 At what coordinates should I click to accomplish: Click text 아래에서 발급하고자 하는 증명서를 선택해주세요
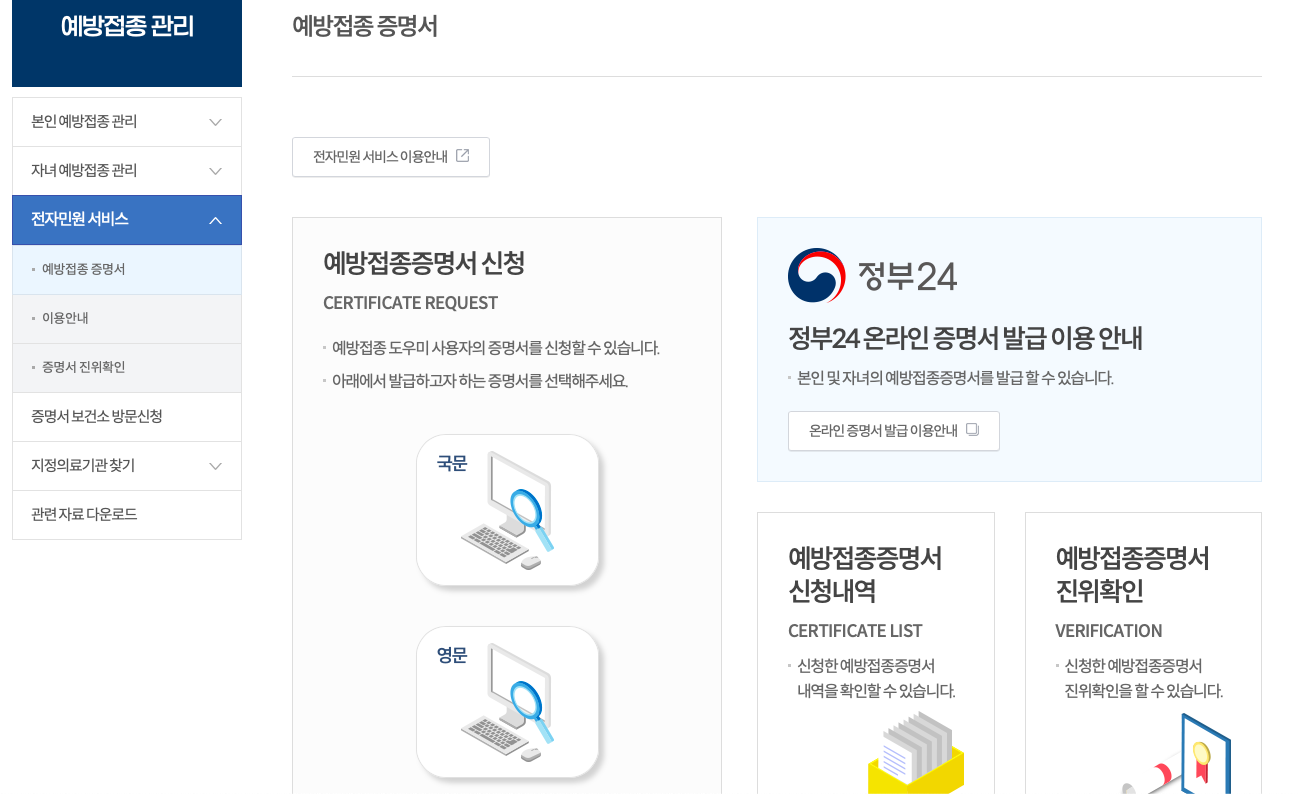point(480,381)
